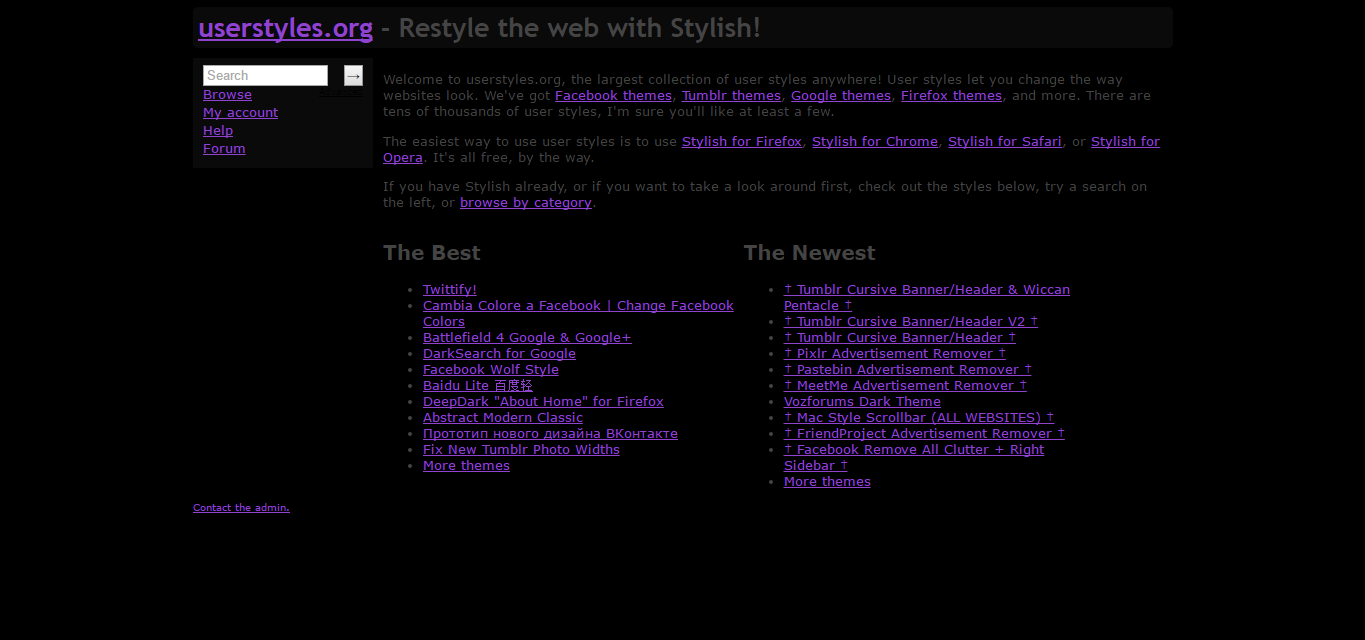The width and height of the screenshot is (1365, 640).
Task: Click into the Search input field
Action: [265, 75]
